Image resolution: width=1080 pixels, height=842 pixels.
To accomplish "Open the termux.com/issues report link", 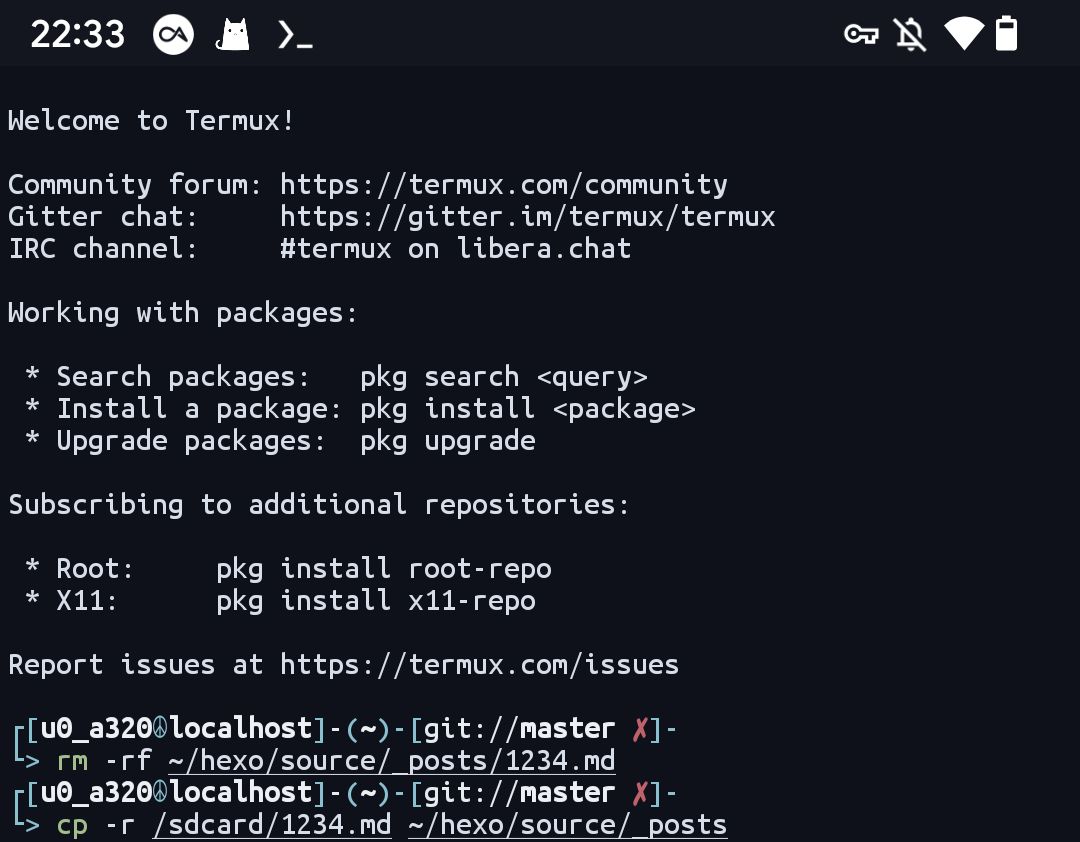I will click(479, 665).
